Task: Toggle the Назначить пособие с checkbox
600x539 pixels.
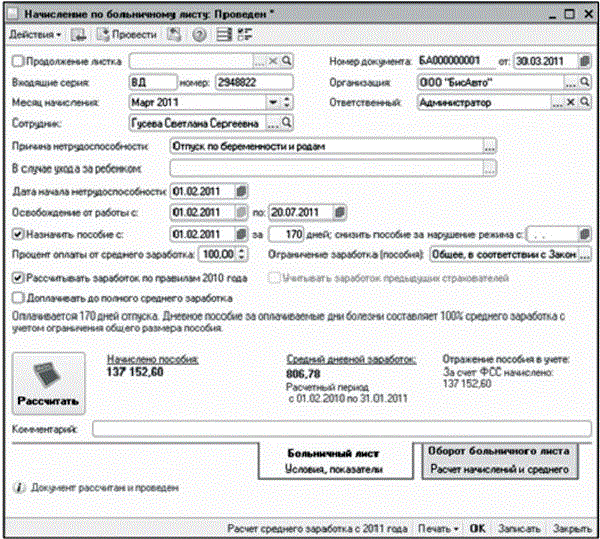Action: [x=16, y=234]
